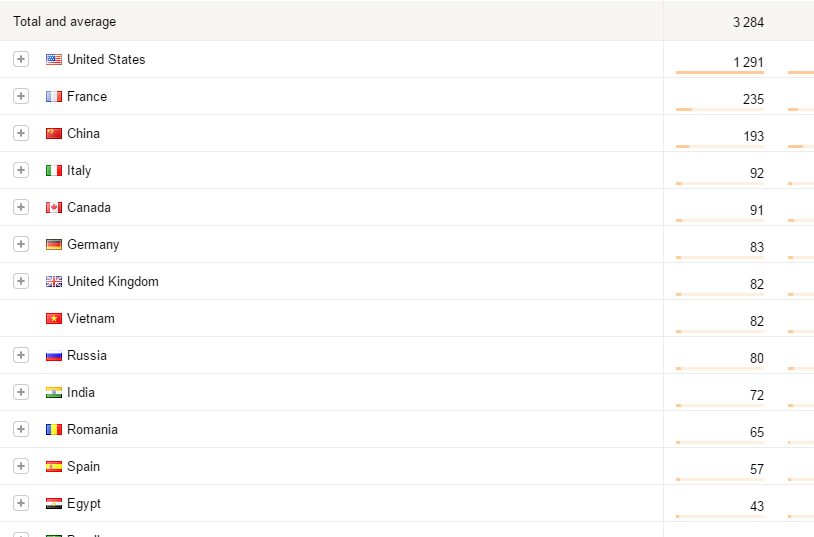Expand the Spain row
The height and width of the screenshot is (537, 814).
tap(21, 466)
